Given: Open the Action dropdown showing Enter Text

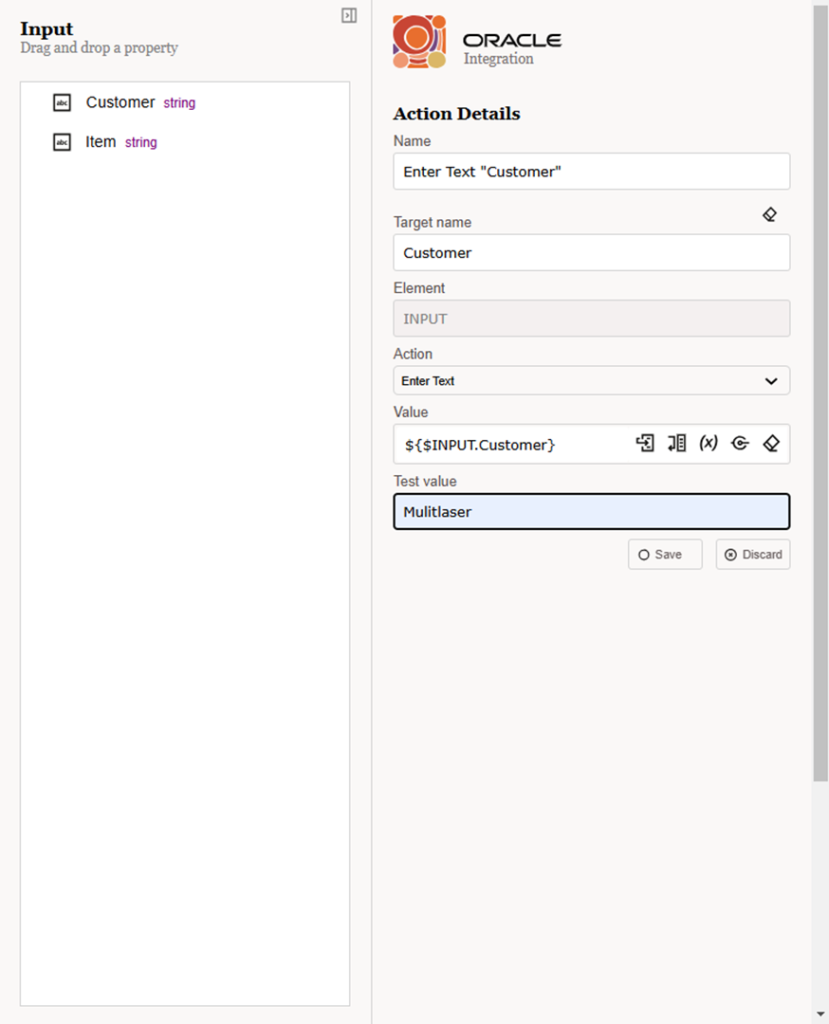Looking at the screenshot, I should (x=771, y=381).
